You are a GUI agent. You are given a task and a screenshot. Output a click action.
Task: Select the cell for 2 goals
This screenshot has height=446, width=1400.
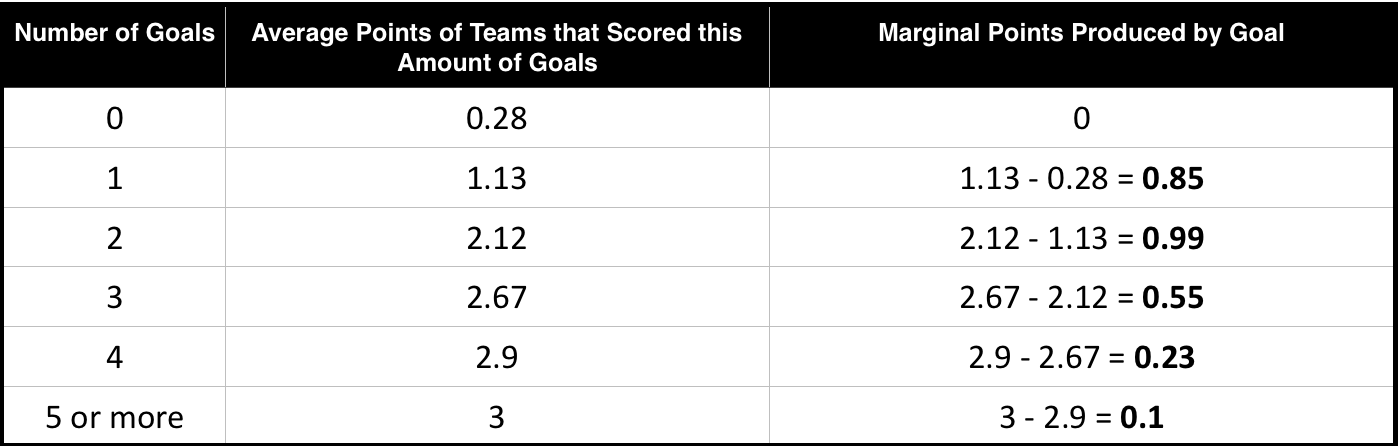[114, 238]
